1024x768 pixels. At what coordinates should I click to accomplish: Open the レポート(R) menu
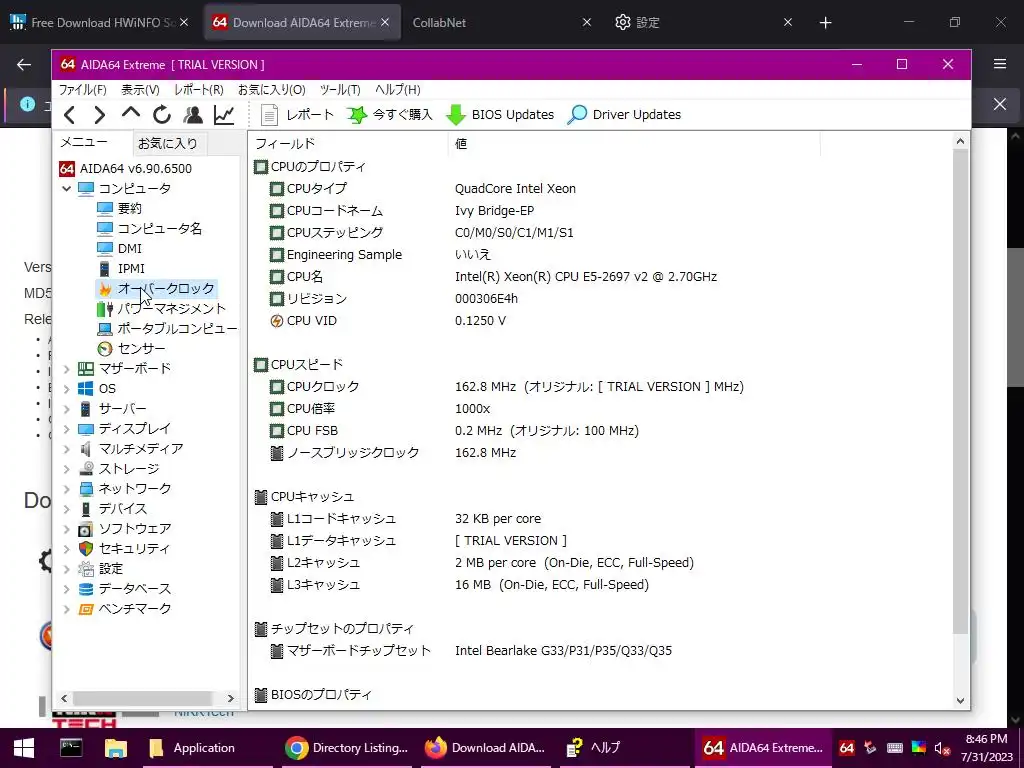pyautogui.click(x=199, y=89)
